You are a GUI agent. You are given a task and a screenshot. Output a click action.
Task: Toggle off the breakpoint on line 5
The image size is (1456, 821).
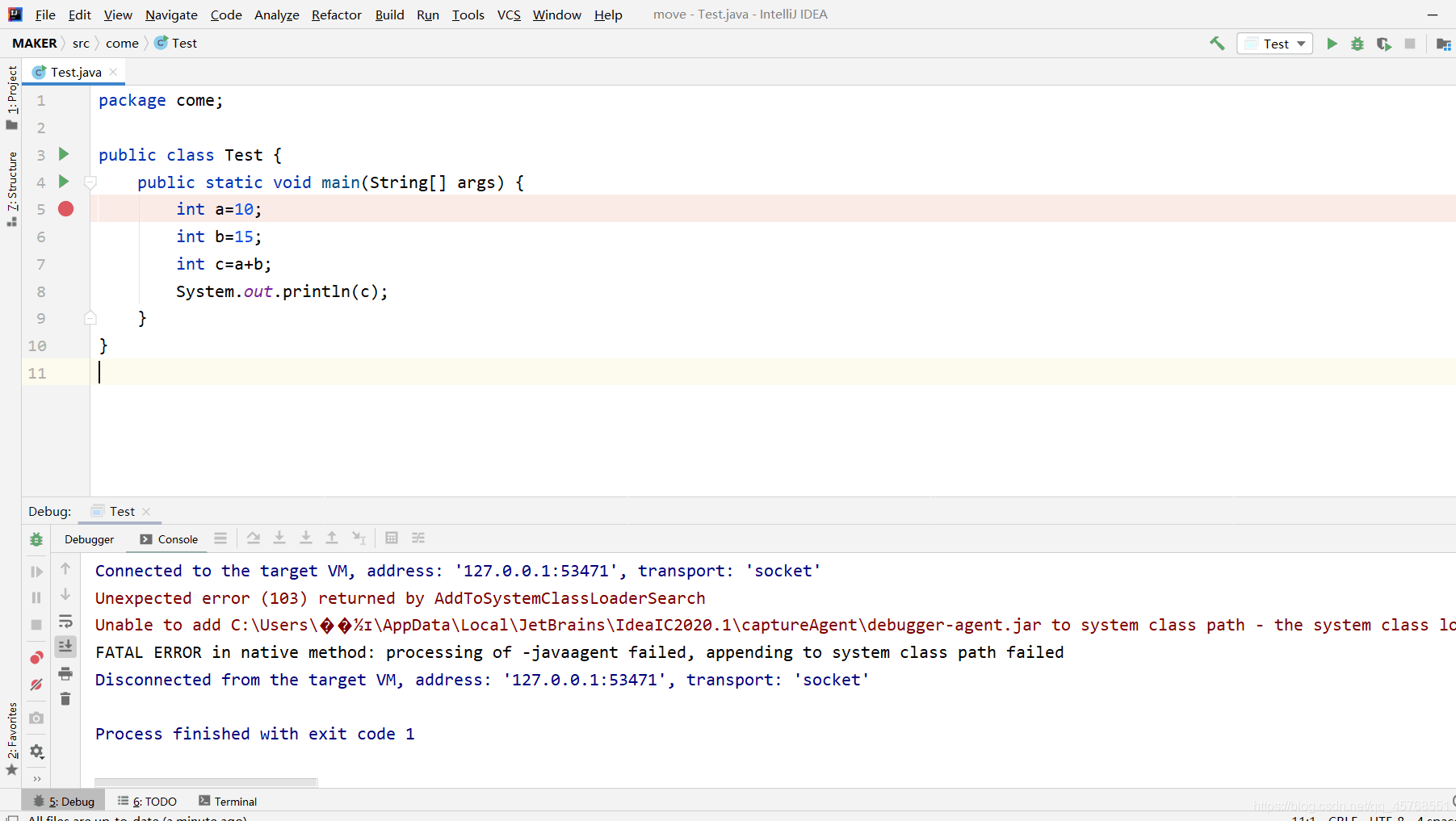click(65, 208)
